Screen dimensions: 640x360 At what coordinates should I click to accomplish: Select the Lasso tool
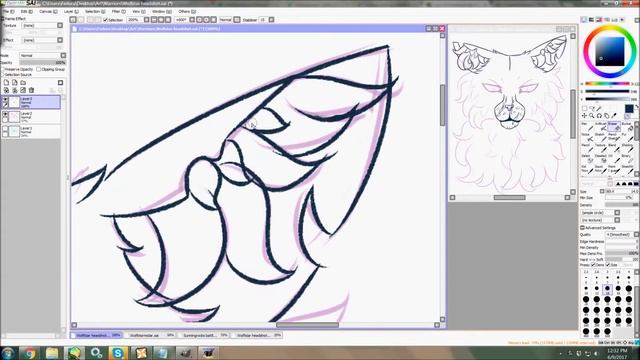point(591,109)
